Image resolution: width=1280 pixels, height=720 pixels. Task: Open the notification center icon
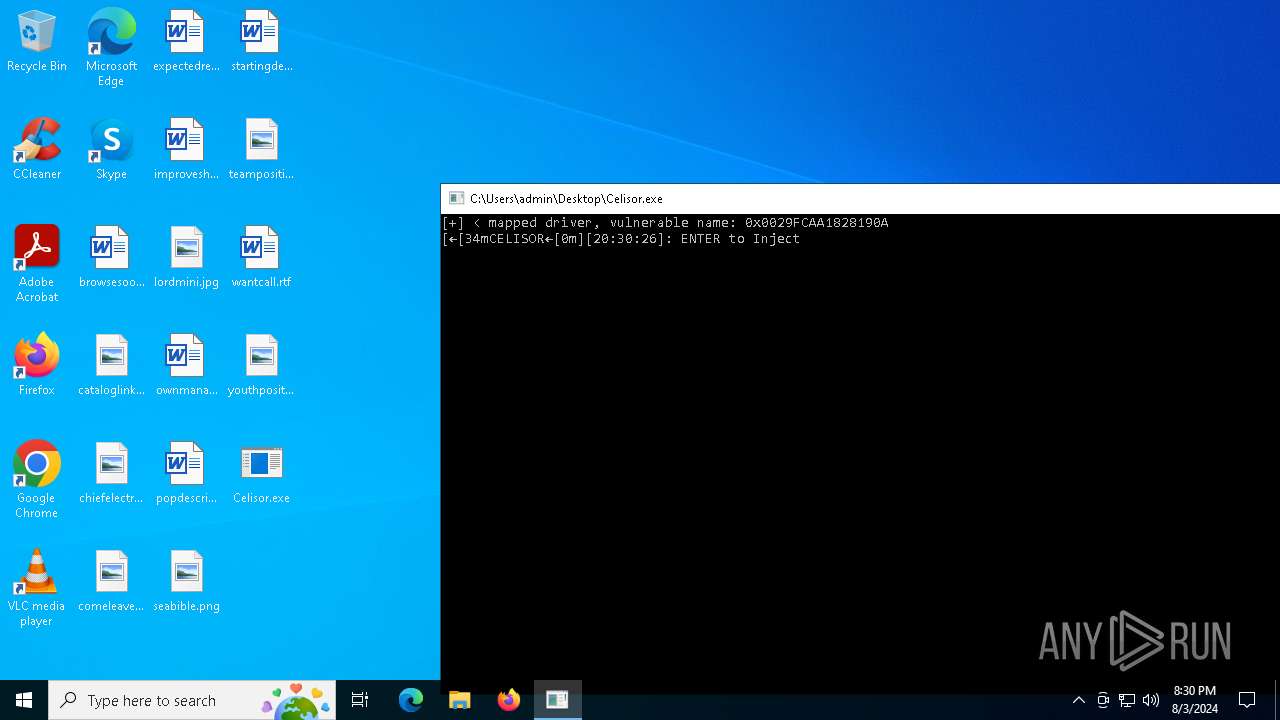[1247, 700]
